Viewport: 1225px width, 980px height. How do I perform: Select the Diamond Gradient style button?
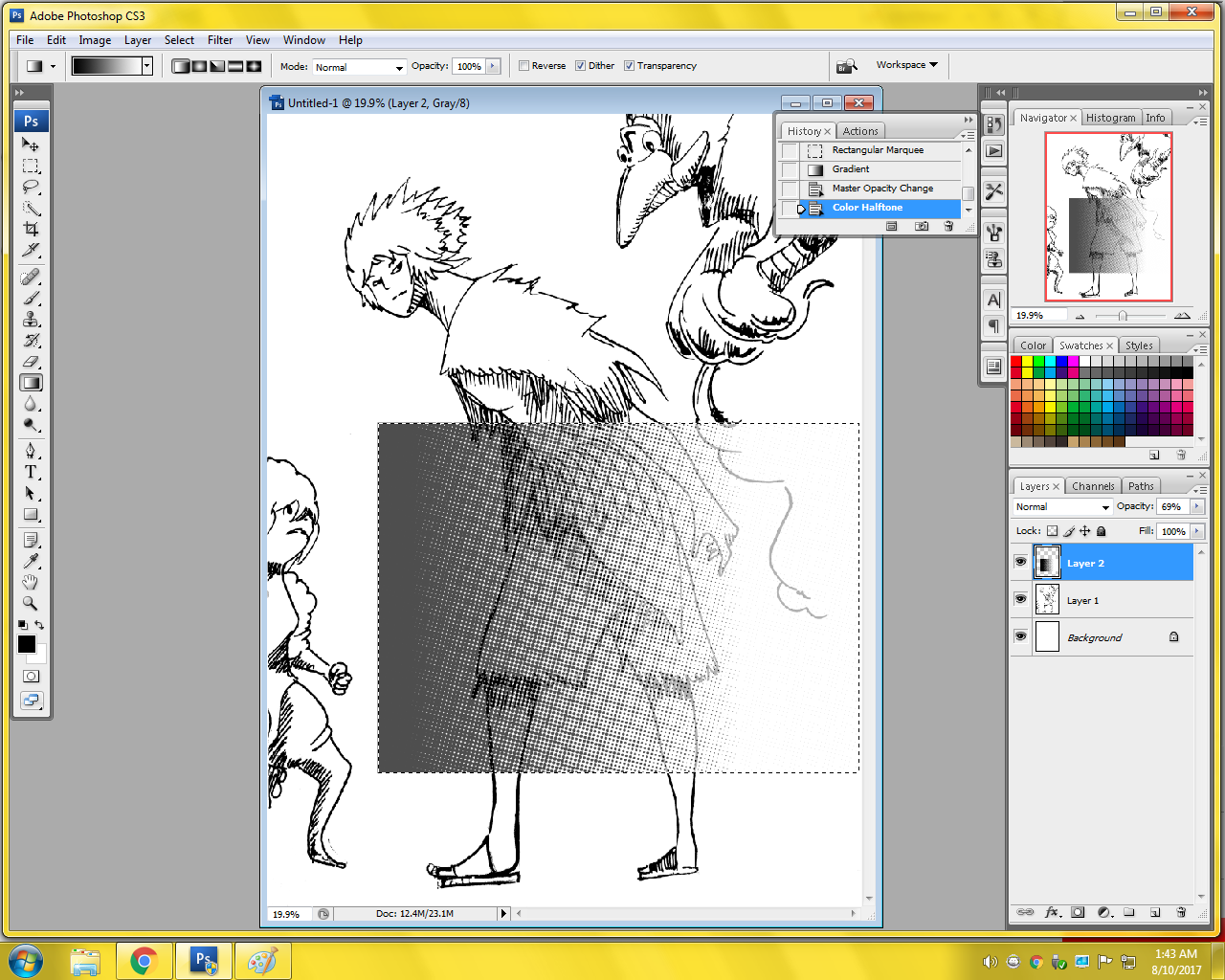pyautogui.click(x=254, y=66)
